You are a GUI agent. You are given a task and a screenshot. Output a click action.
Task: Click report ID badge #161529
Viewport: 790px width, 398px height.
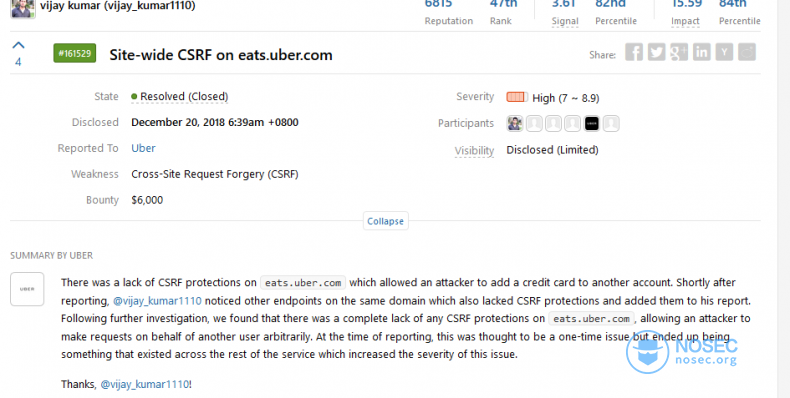pyautogui.click(x=75, y=53)
